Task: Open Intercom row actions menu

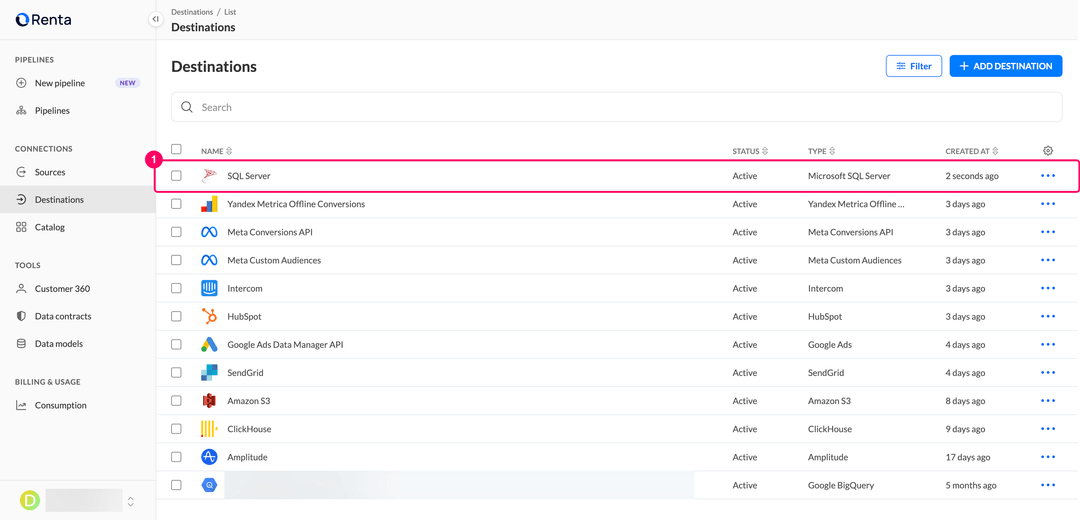Action: 1048,288
